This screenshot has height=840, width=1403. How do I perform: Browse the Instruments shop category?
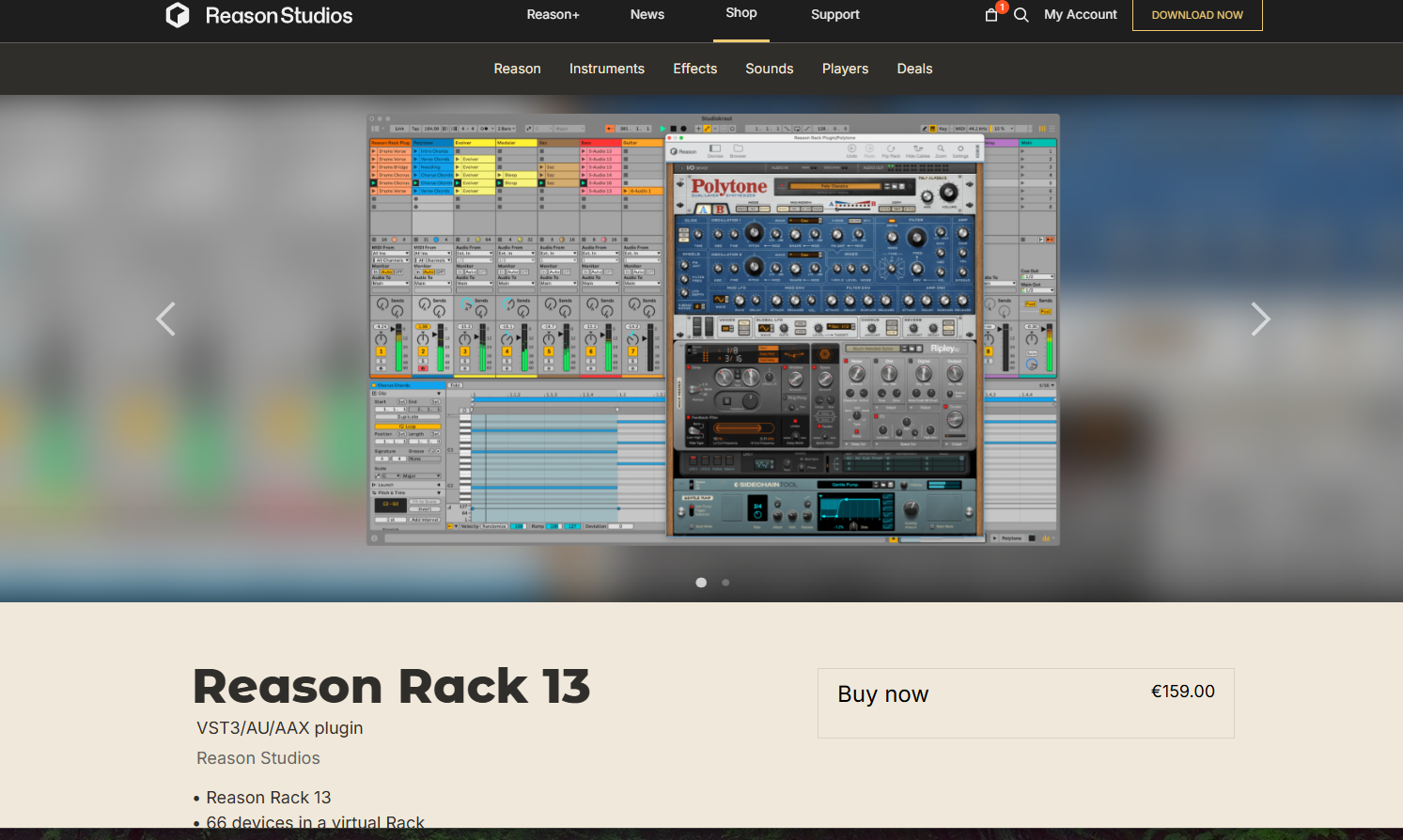coord(607,69)
